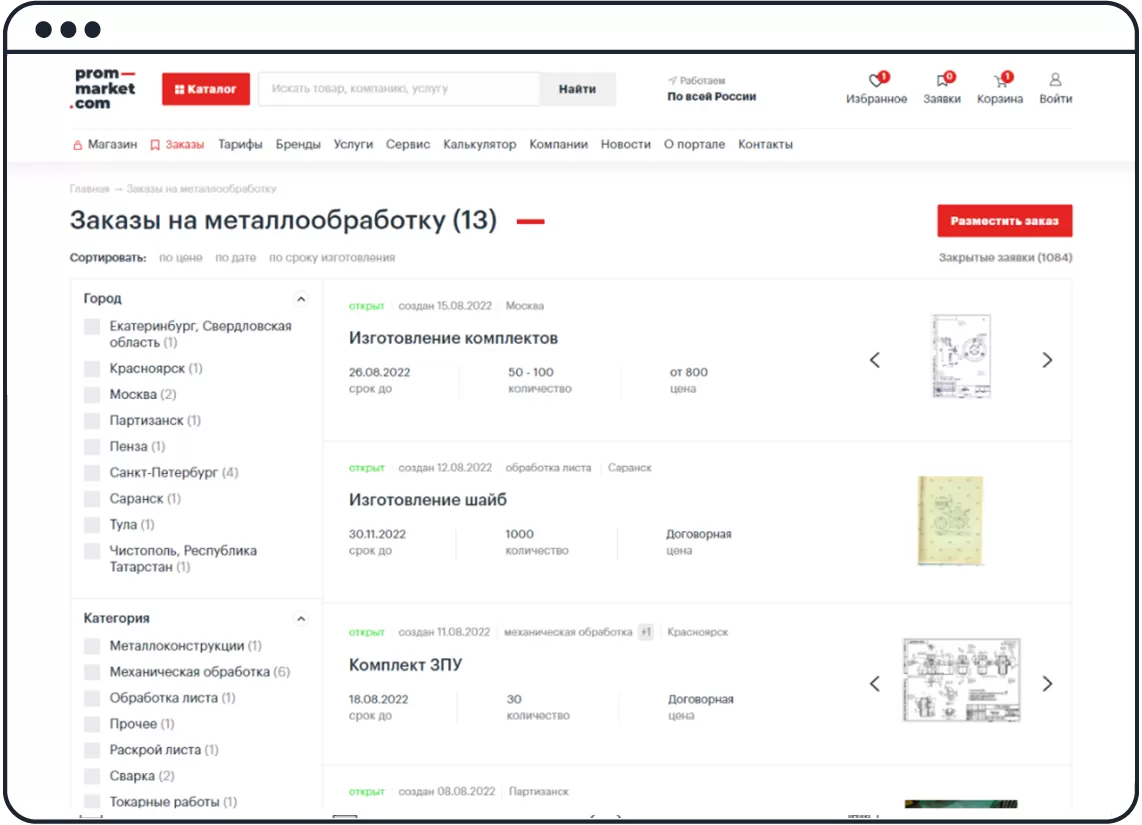
Task: Check the Пенза city filter
Action: click(x=92, y=446)
